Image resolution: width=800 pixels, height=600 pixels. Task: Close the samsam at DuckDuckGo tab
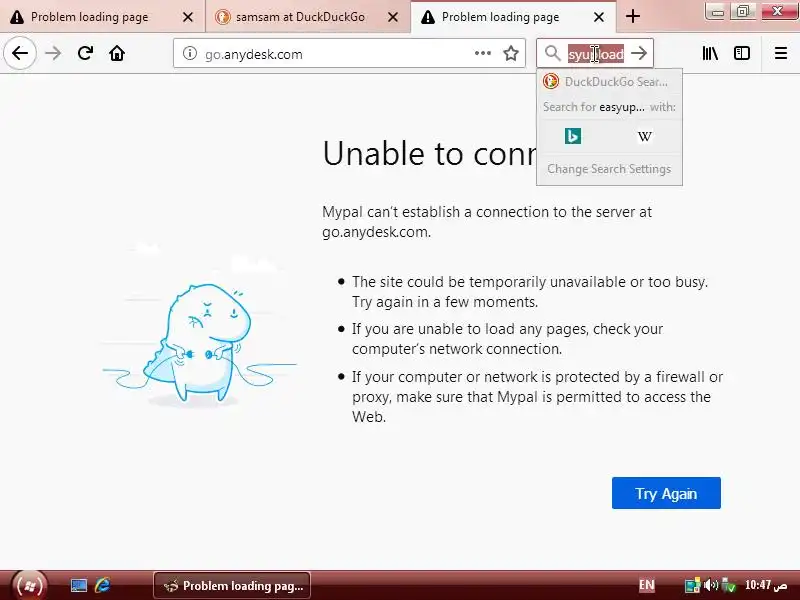coord(393,17)
